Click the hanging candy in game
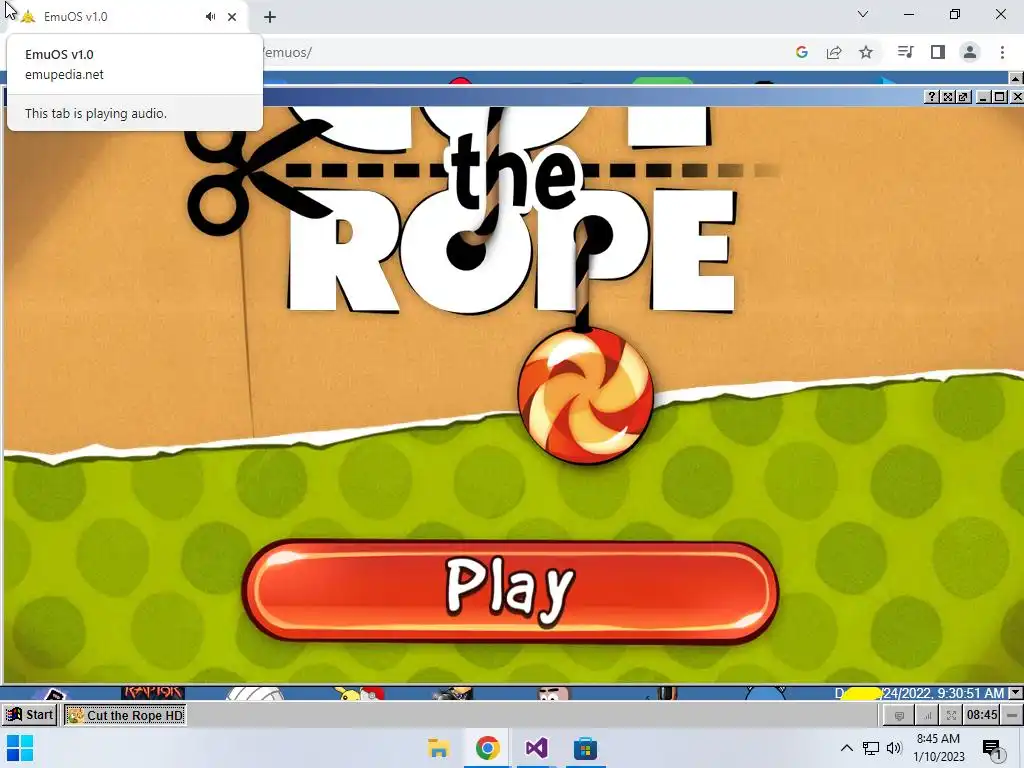Image resolution: width=1024 pixels, height=768 pixels. tap(585, 396)
